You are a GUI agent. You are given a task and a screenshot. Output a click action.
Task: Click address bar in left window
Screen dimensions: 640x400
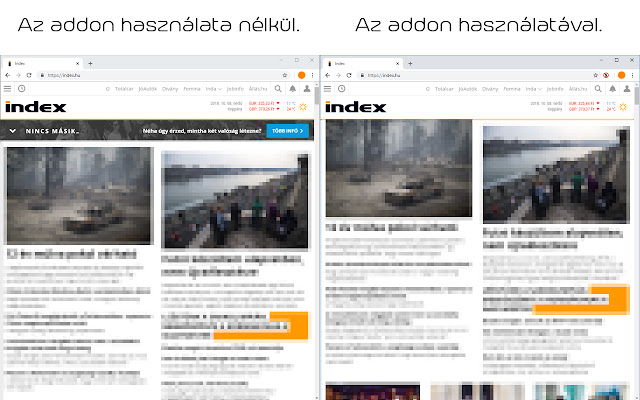[x=163, y=75]
